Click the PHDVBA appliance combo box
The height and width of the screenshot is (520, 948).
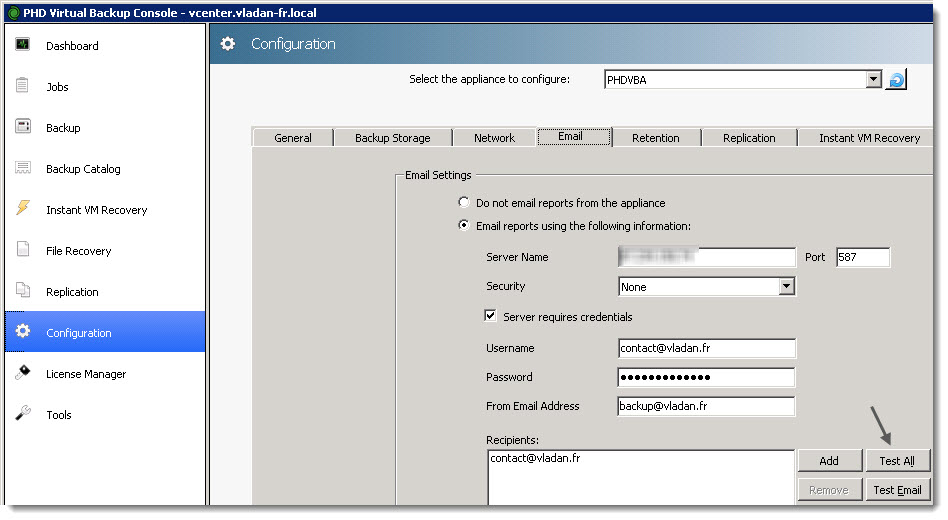pos(742,80)
